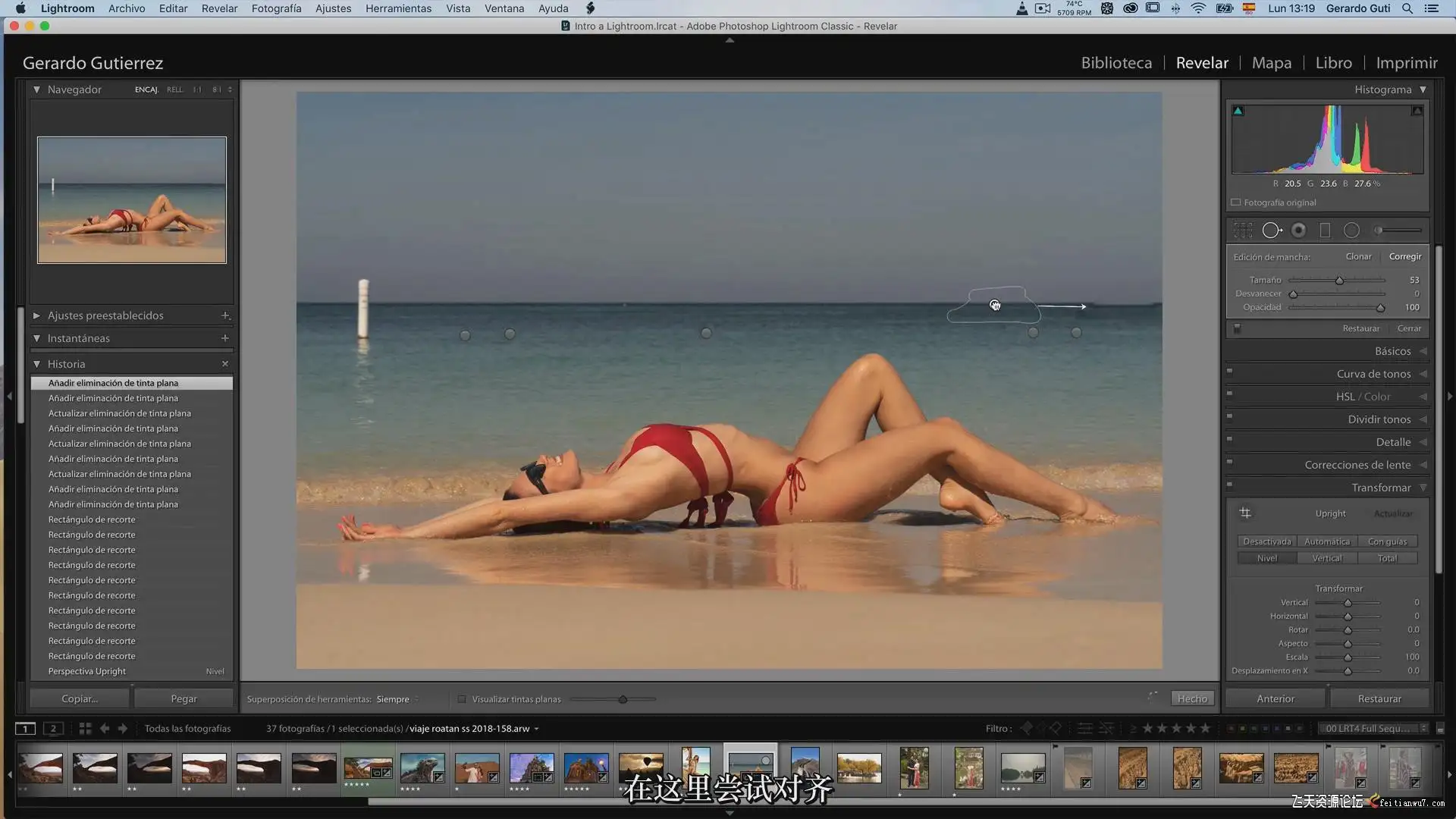Select the Radial Filter tool icon
This screenshot has width=1456, height=819.
tap(1351, 231)
